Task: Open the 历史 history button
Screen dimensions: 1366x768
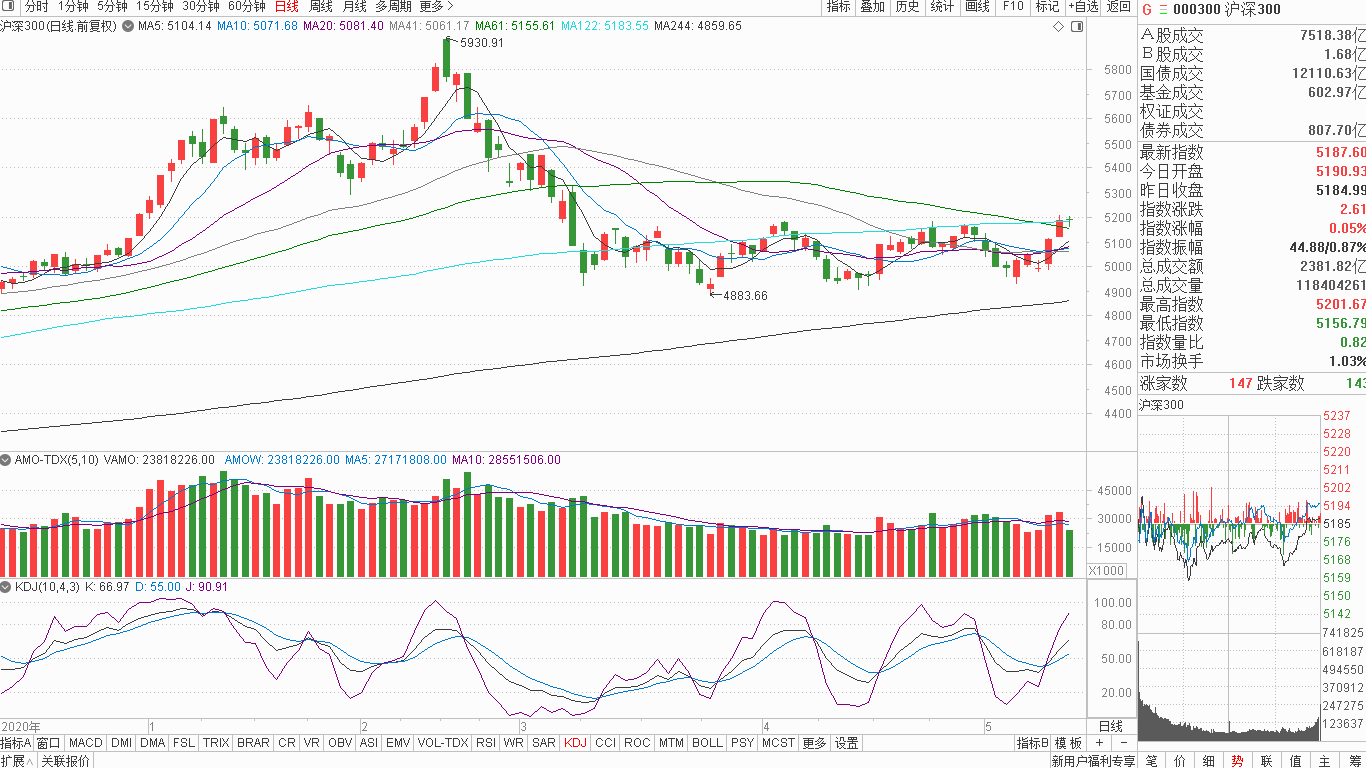Action: click(x=907, y=7)
